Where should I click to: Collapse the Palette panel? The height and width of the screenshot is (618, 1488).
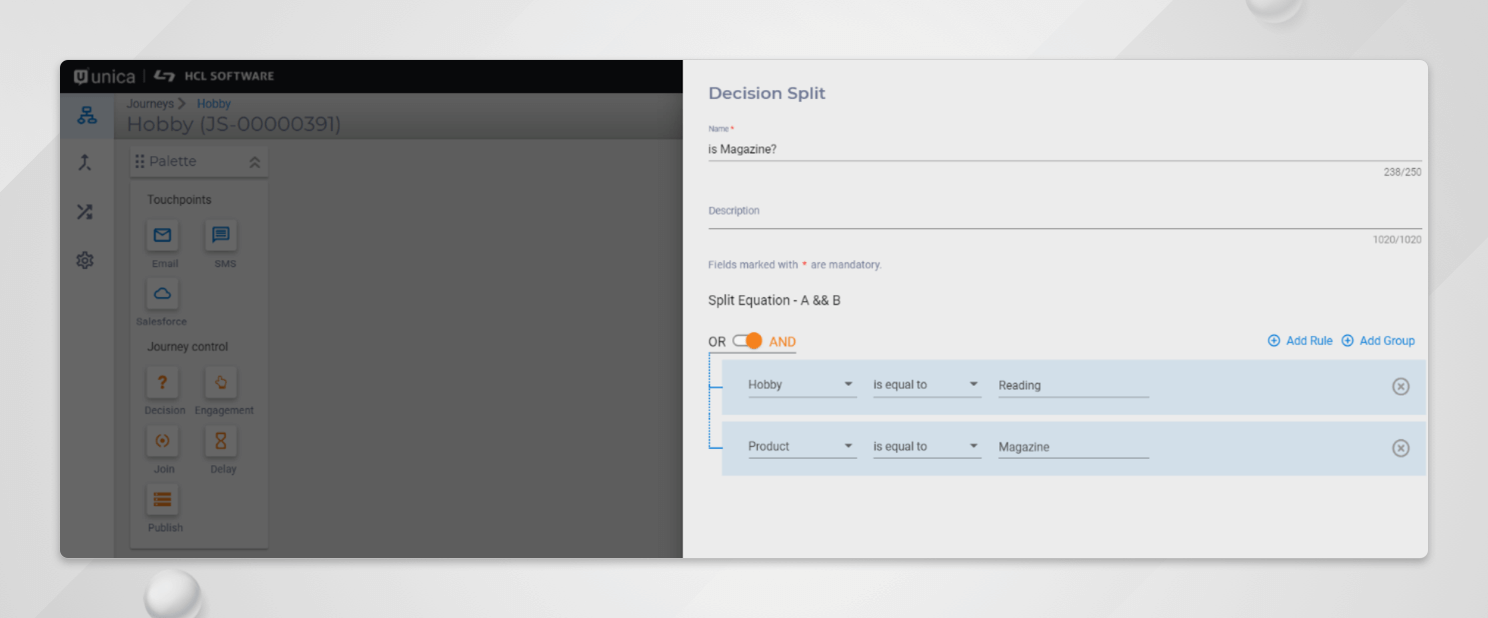point(254,160)
